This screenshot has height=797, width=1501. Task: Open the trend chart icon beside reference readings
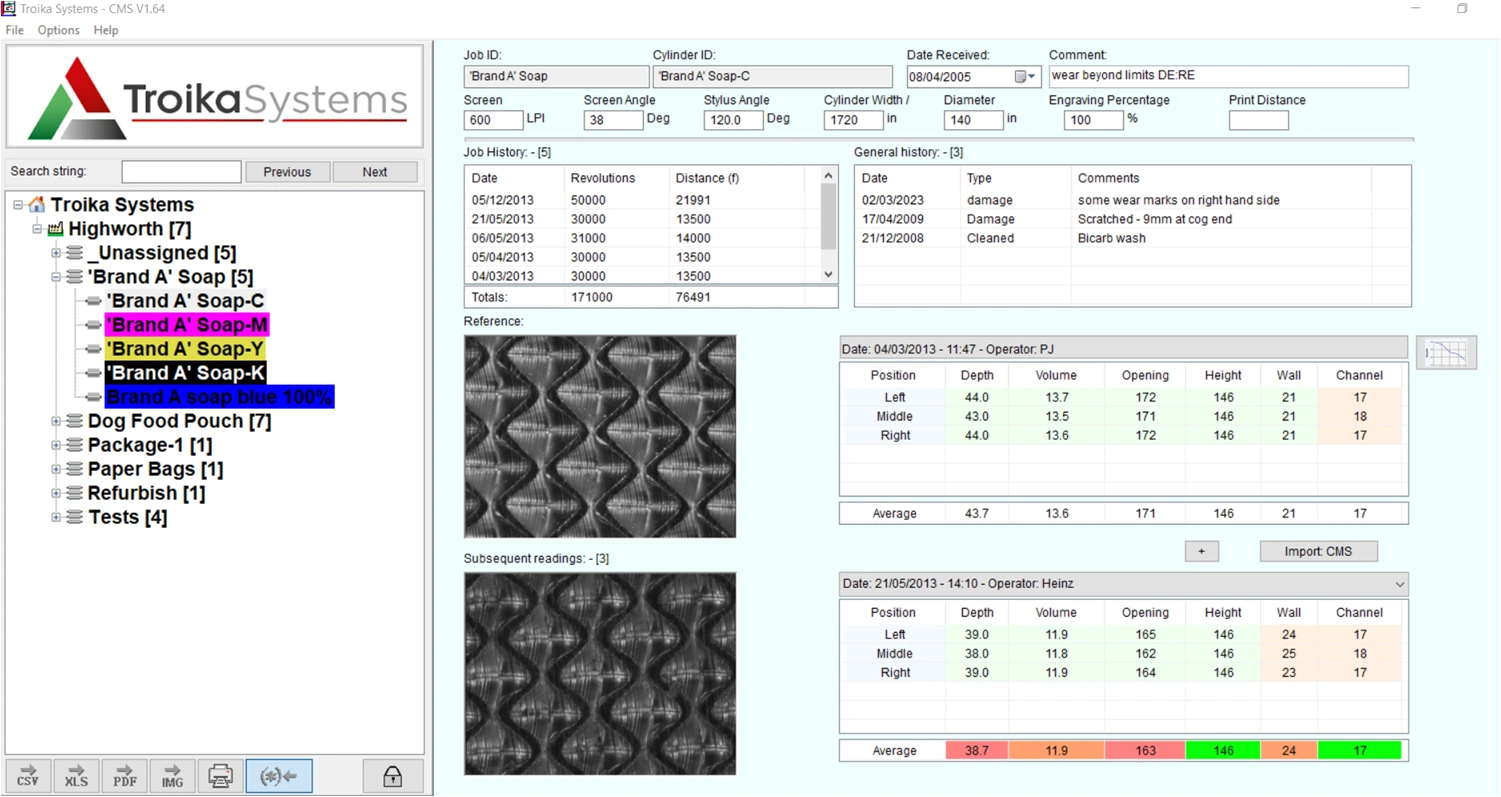click(1446, 352)
